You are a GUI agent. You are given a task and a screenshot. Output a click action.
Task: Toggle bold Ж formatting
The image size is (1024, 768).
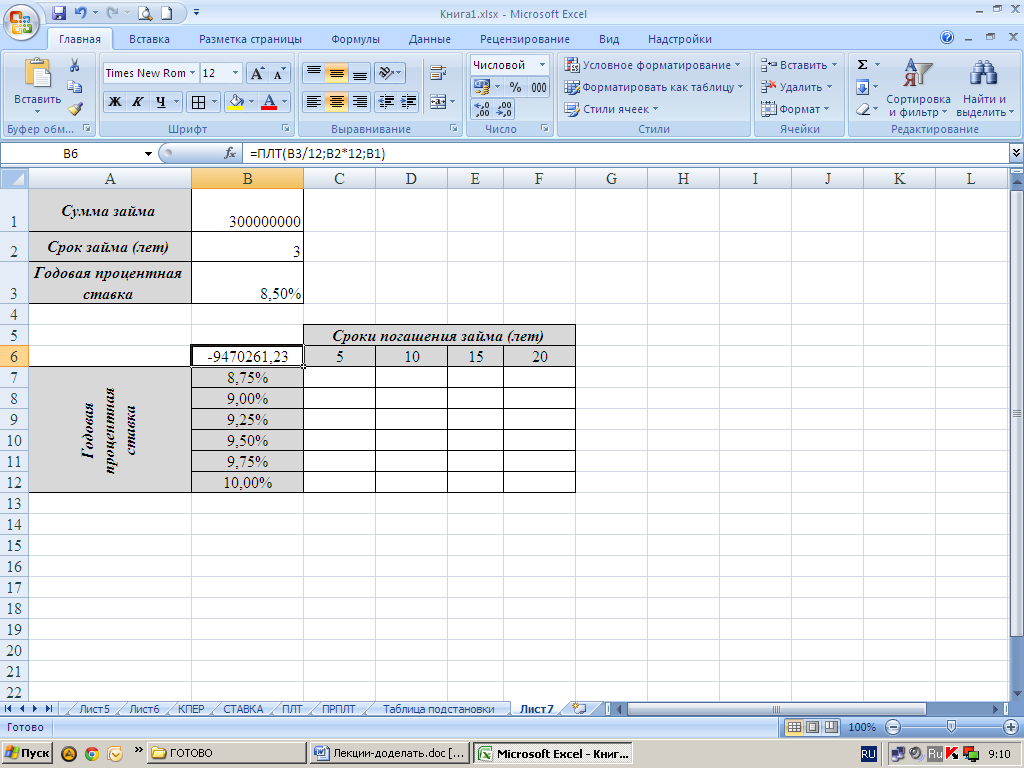tap(114, 102)
